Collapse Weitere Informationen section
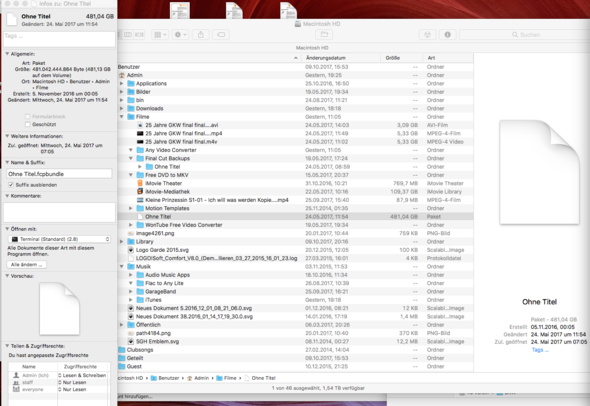590x406 pixels. point(7,136)
